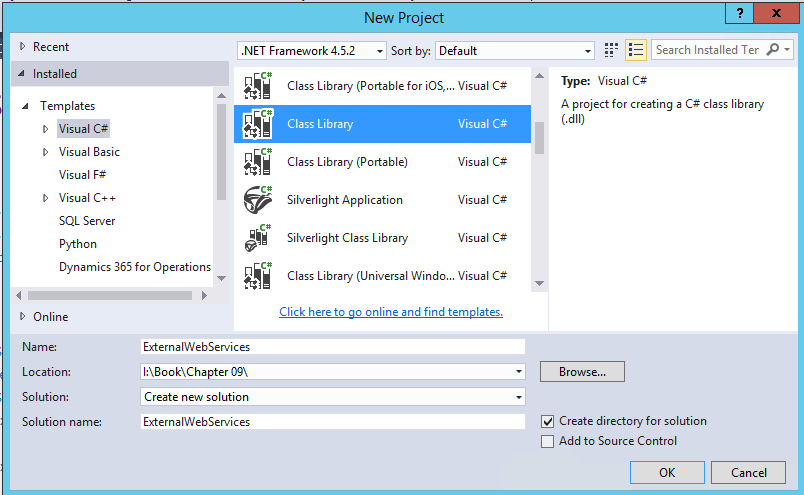
Task: Expand the Visual C# tree node arrow
Action: coord(45,129)
